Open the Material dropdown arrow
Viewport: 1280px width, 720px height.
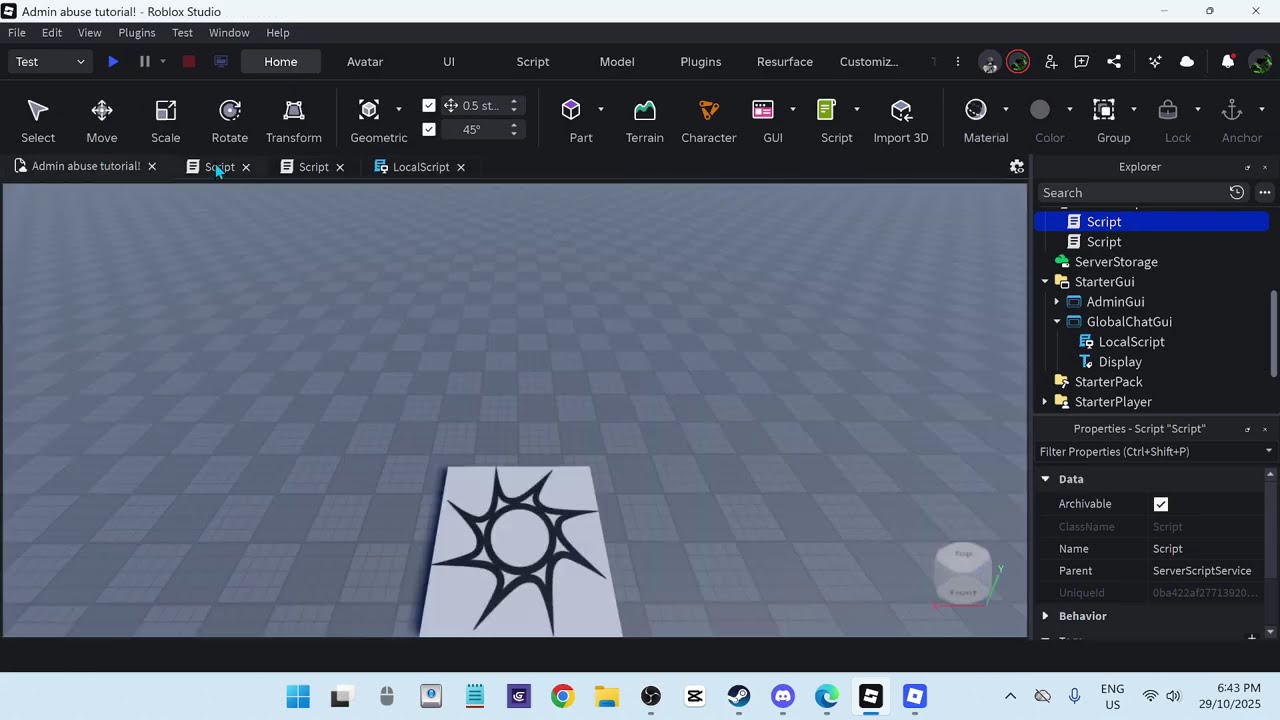tap(1005, 109)
